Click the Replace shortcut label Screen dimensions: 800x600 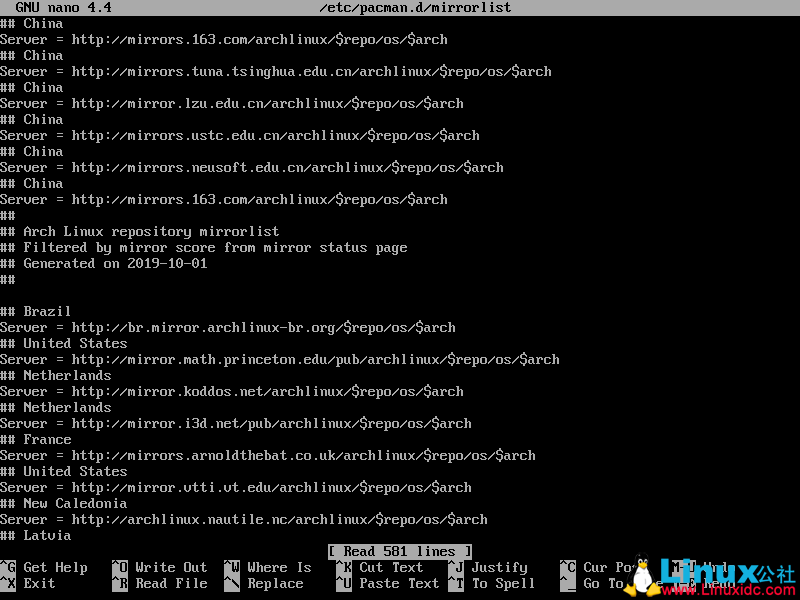tap(275, 583)
